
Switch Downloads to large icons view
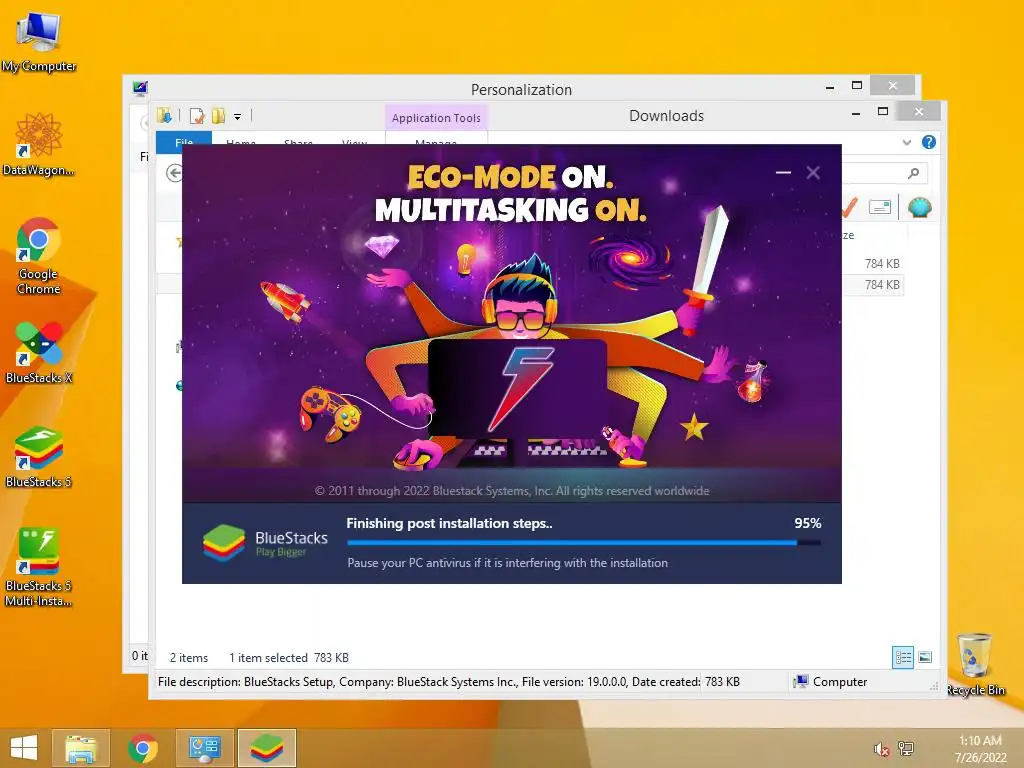[925, 657]
